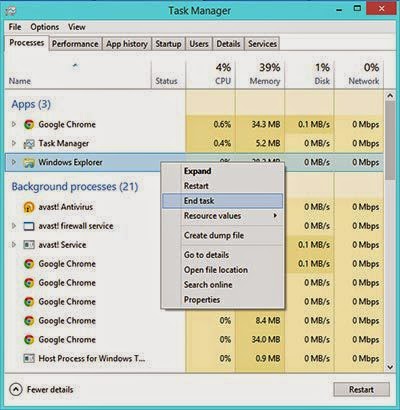The height and width of the screenshot is (410, 400).
Task: Click the Task Manager process icon
Action: coord(29,144)
